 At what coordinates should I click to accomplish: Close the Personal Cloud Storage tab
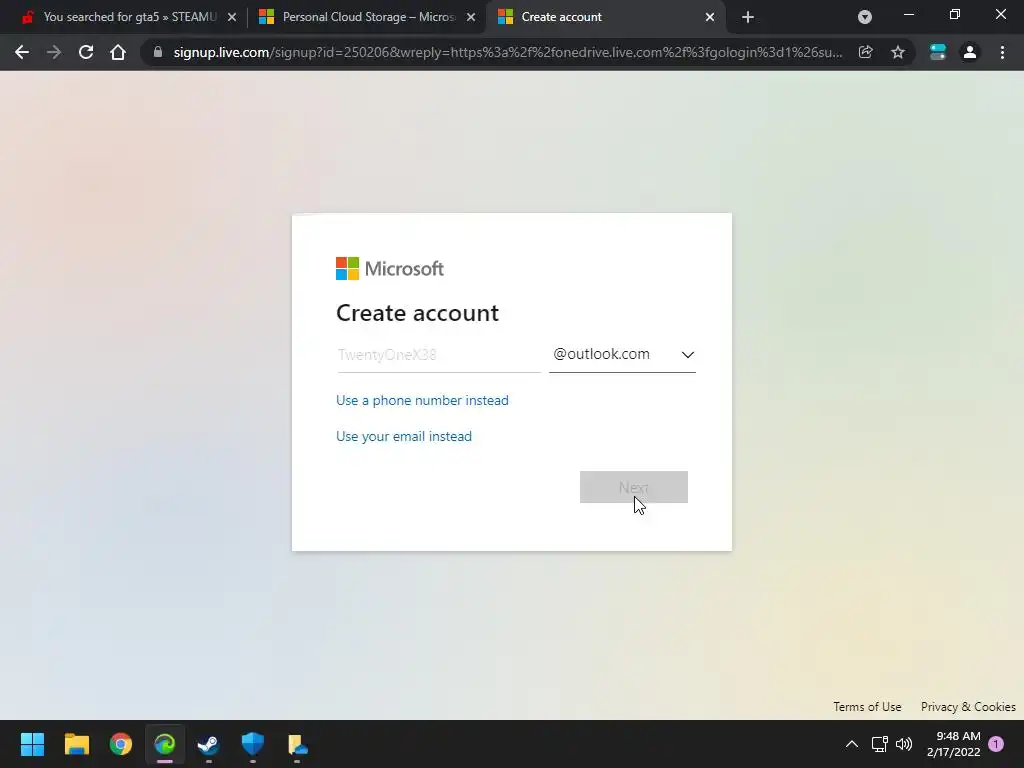click(x=471, y=17)
